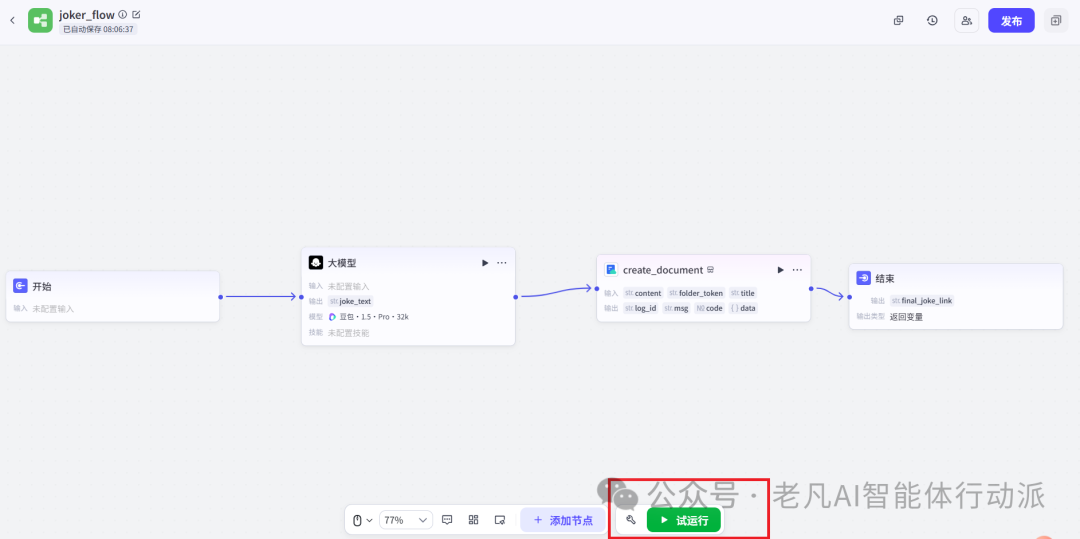Click the log_id output tag
Screen dimensions: 1080x539
click(x=641, y=308)
